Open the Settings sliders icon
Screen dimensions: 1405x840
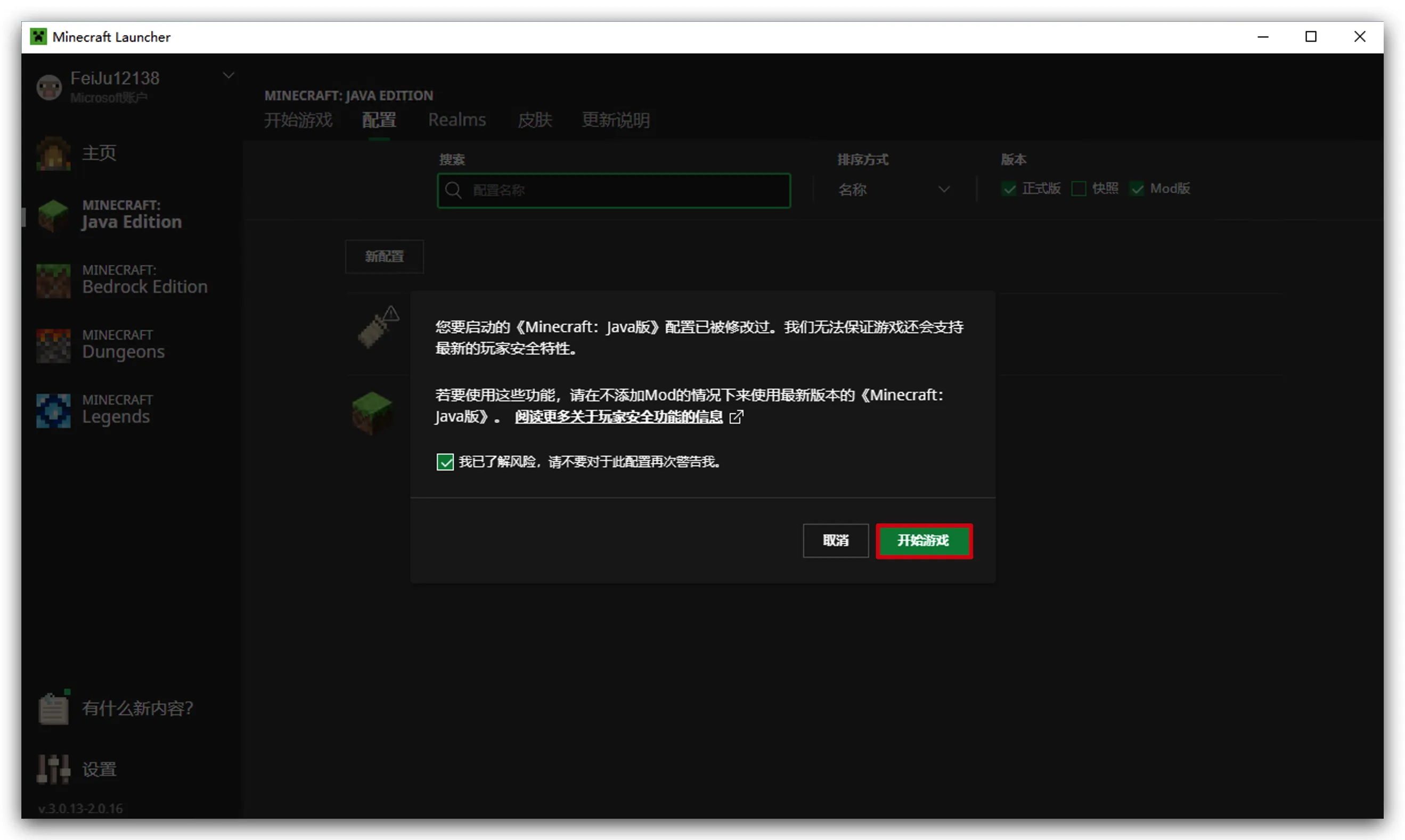[x=53, y=769]
